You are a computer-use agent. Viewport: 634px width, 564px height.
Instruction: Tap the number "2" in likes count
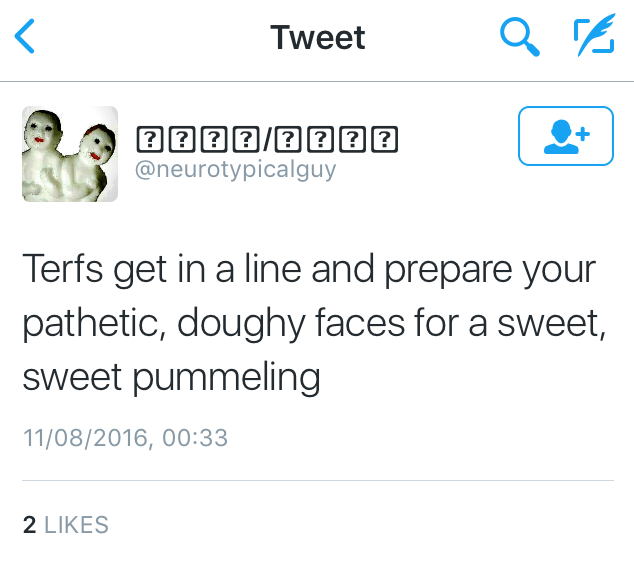(x=29, y=525)
